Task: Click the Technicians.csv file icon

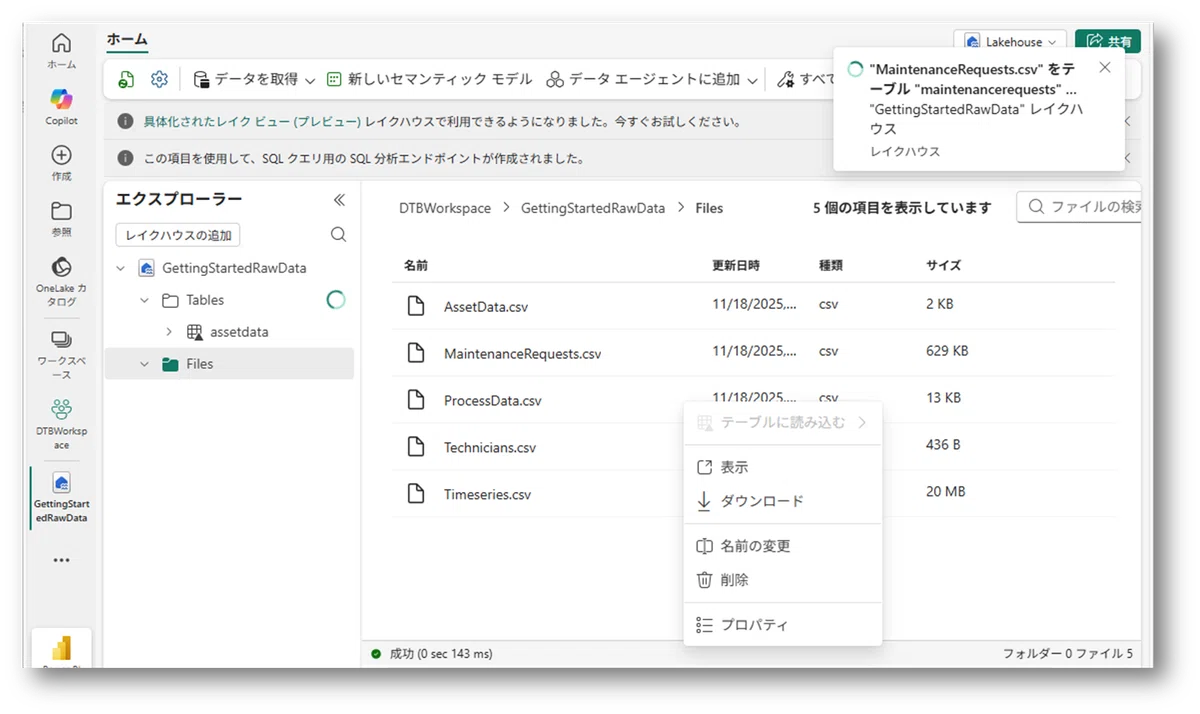Action: click(416, 447)
